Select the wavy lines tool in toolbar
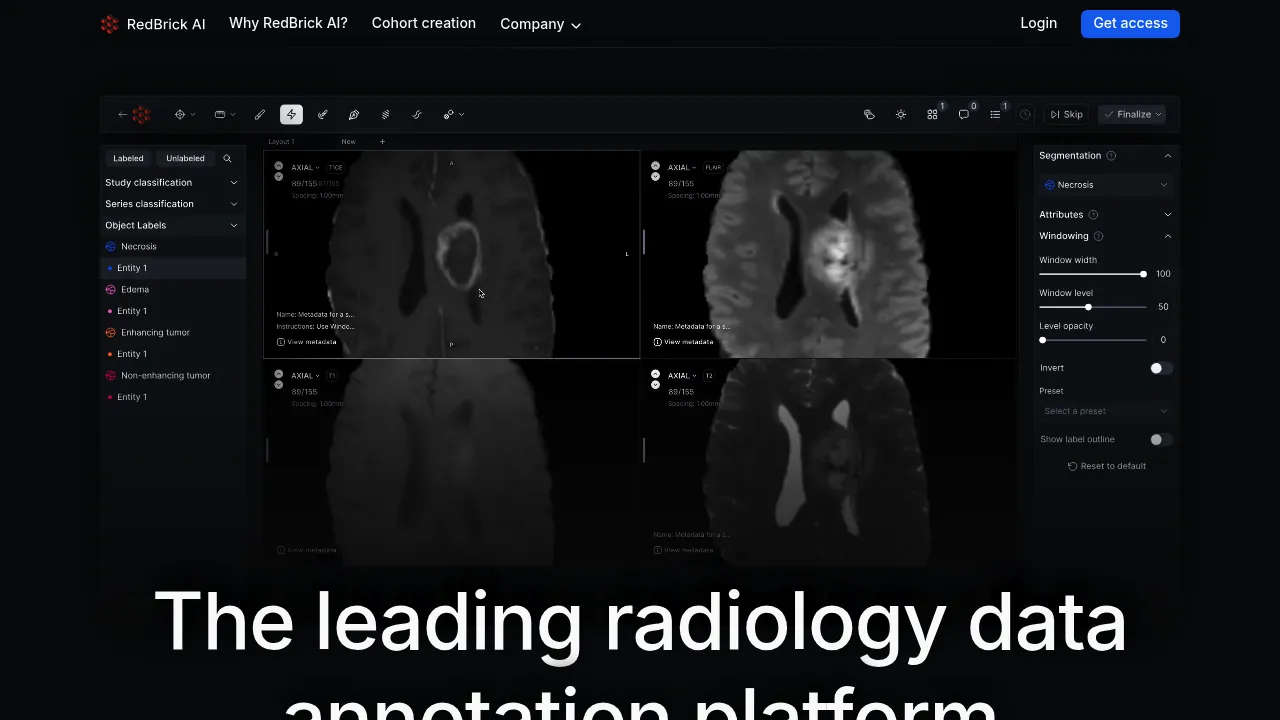 click(417, 115)
